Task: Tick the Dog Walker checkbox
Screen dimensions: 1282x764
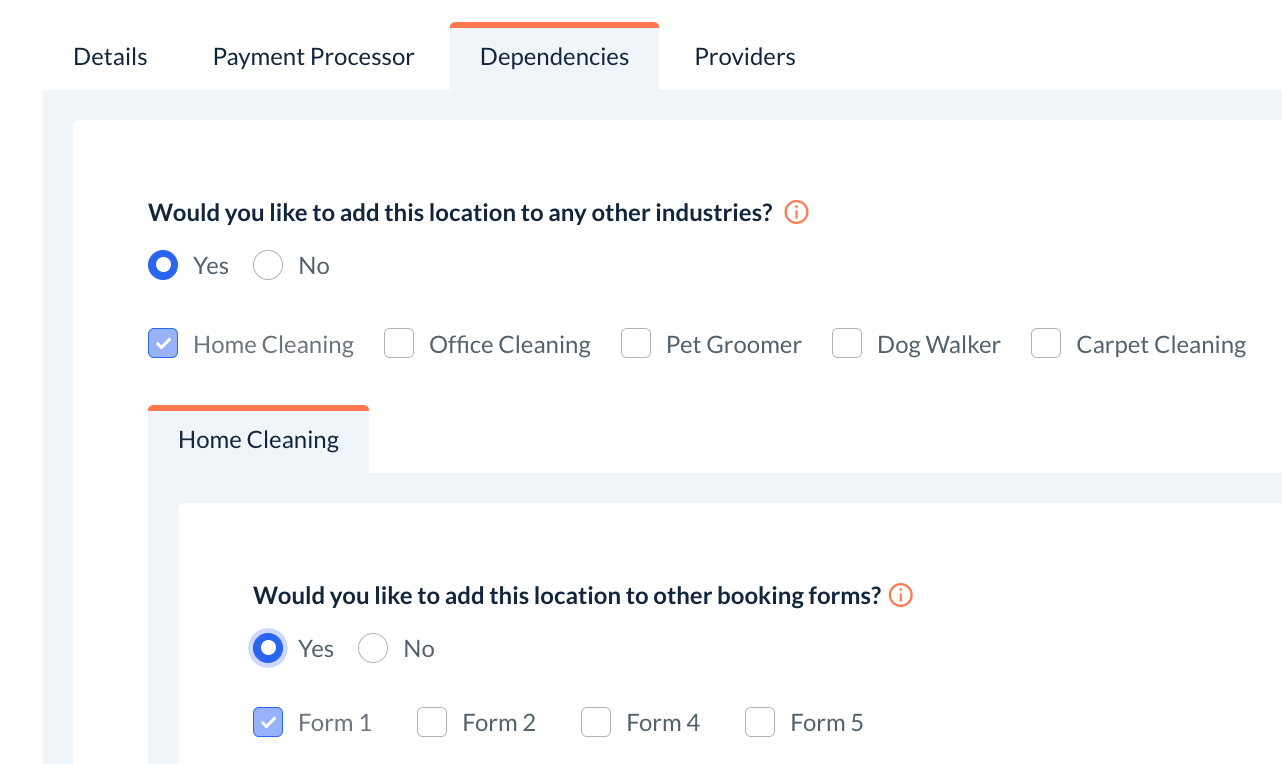Action: click(x=847, y=345)
